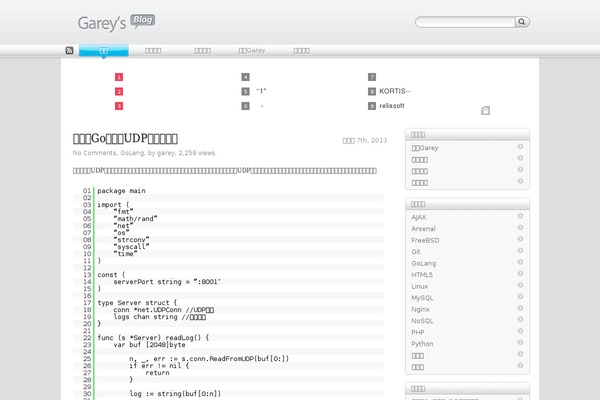
Task: Click the arrow icon in the PHP row
Action: (x=520, y=331)
